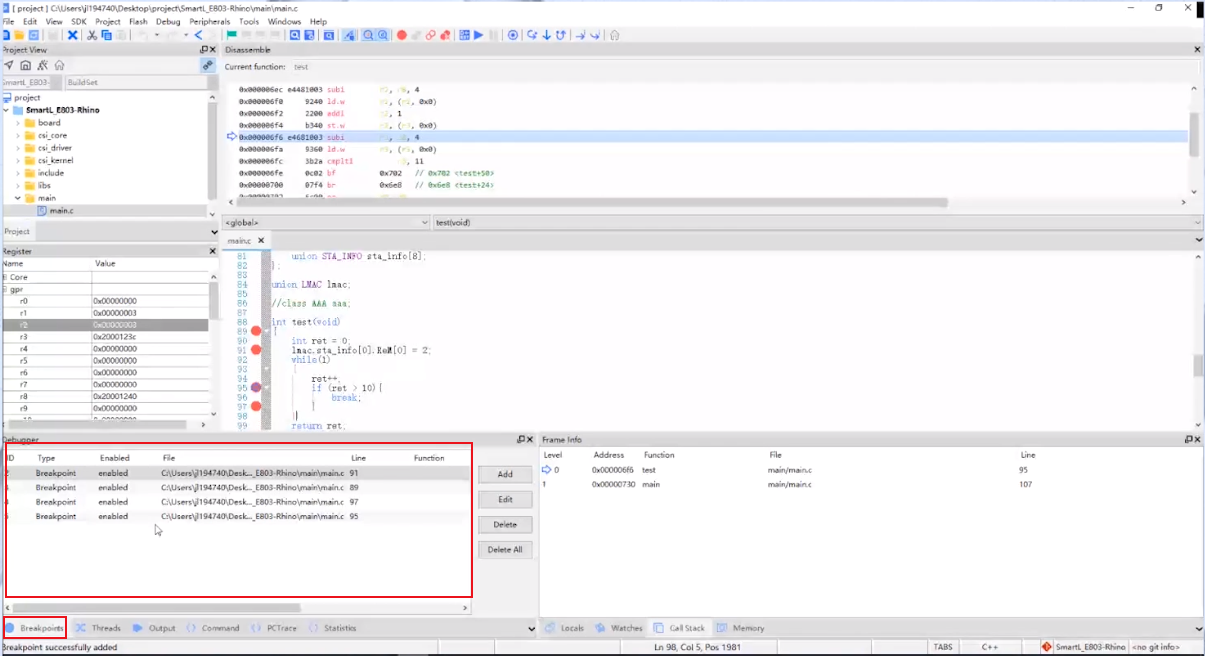Float the Project View panel with the pin icon

pos(204,49)
